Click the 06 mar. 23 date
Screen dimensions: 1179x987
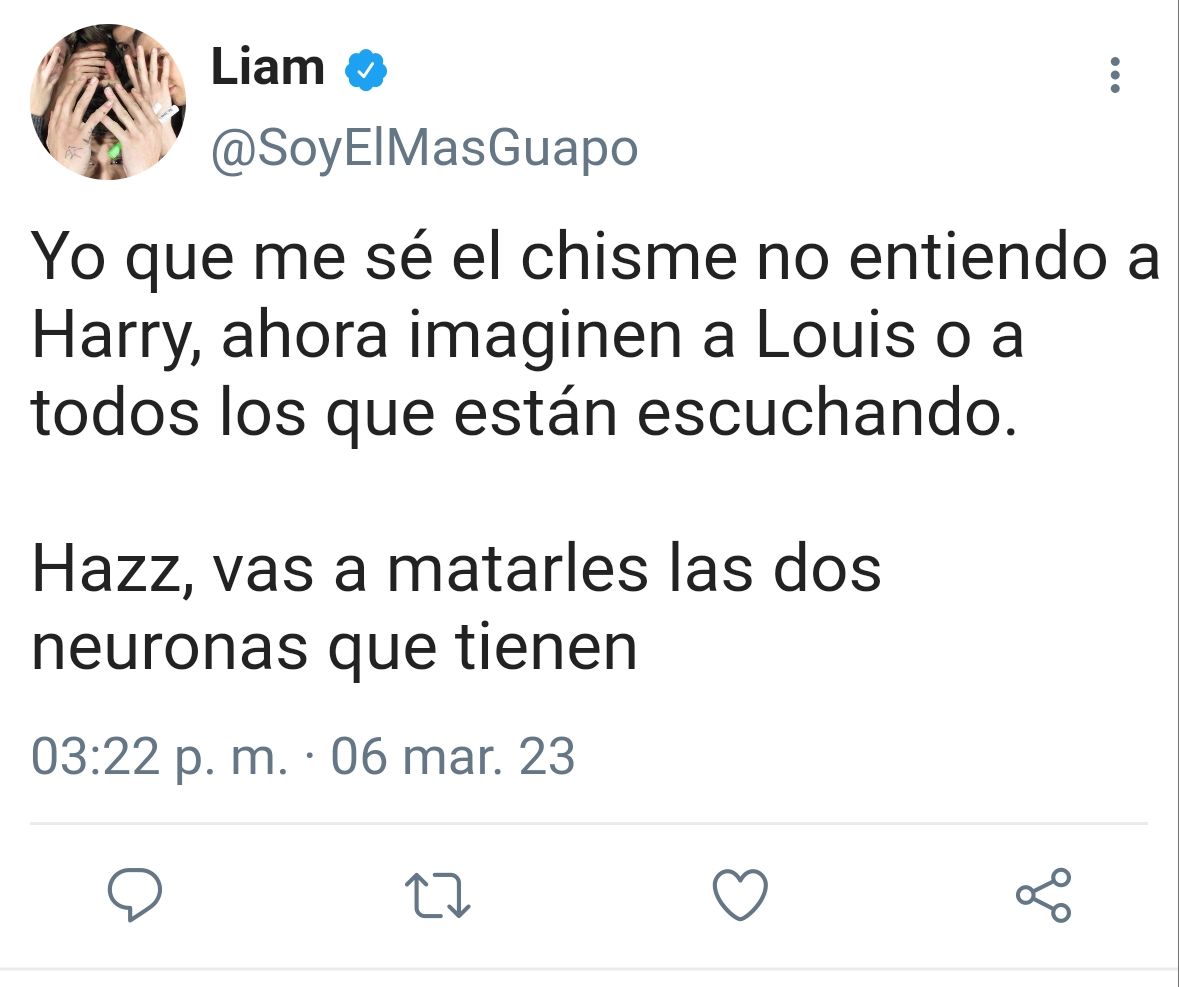coord(453,757)
